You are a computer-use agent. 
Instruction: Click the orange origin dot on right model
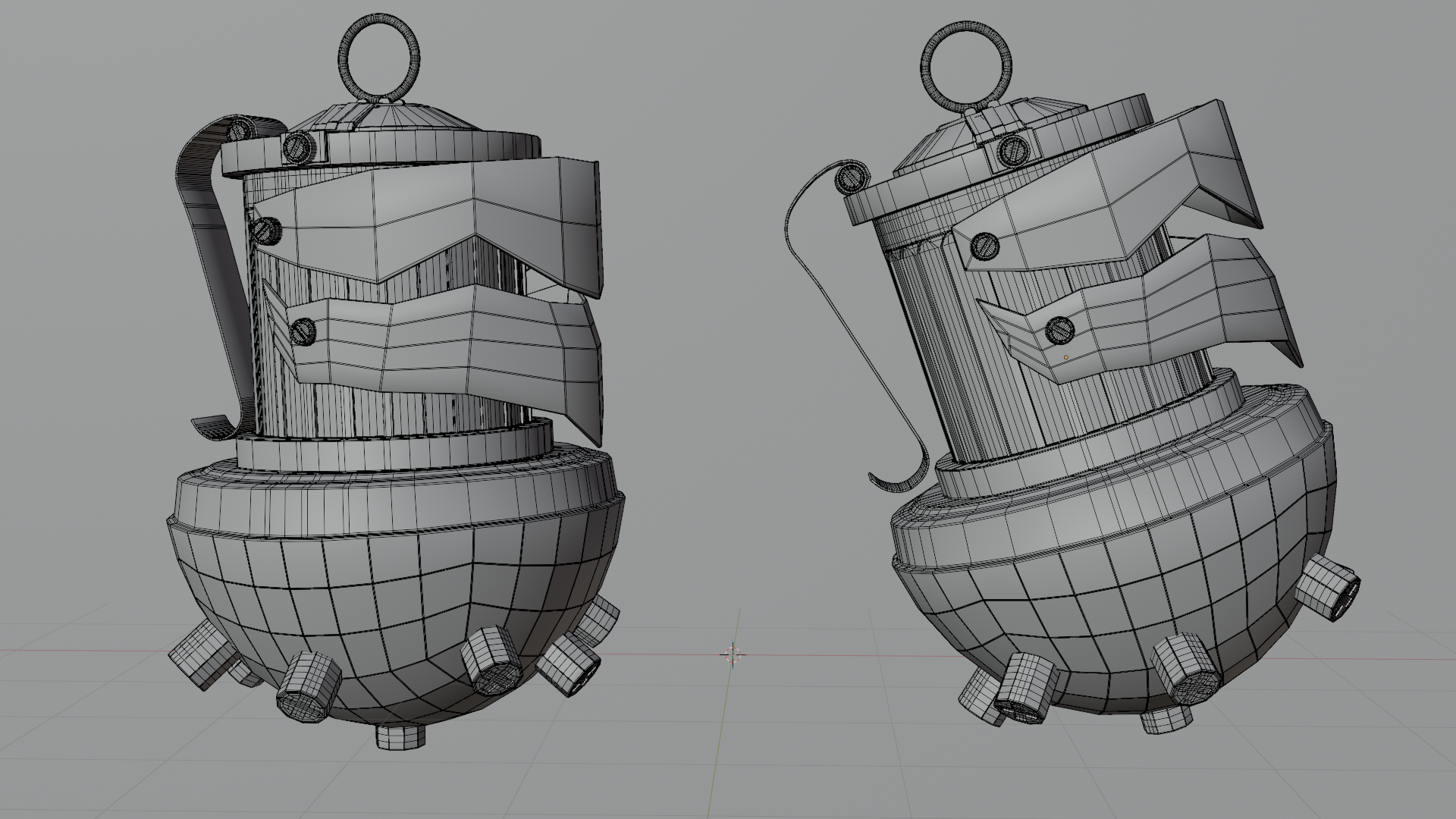[1065, 357]
